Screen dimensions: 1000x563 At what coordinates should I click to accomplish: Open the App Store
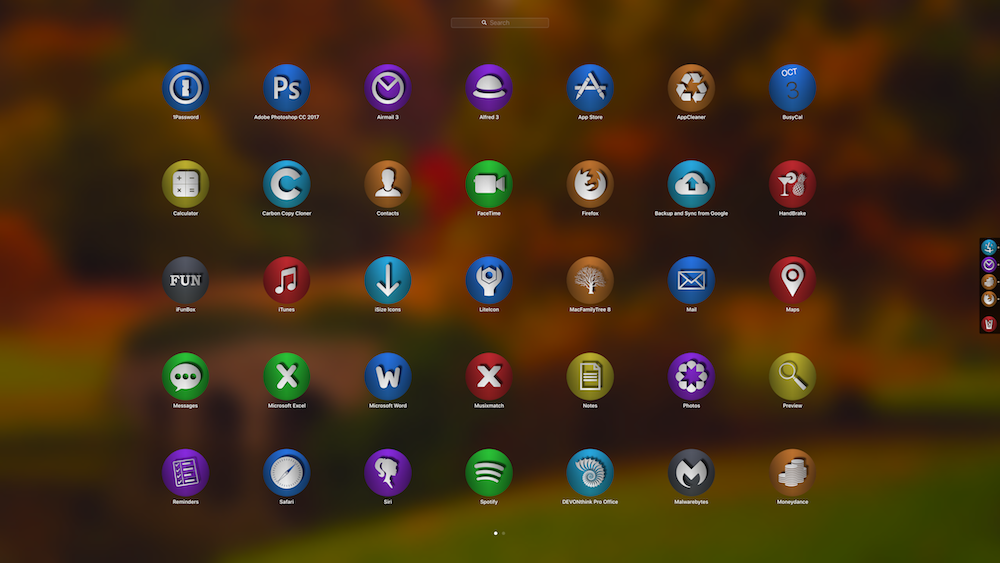(590, 88)
